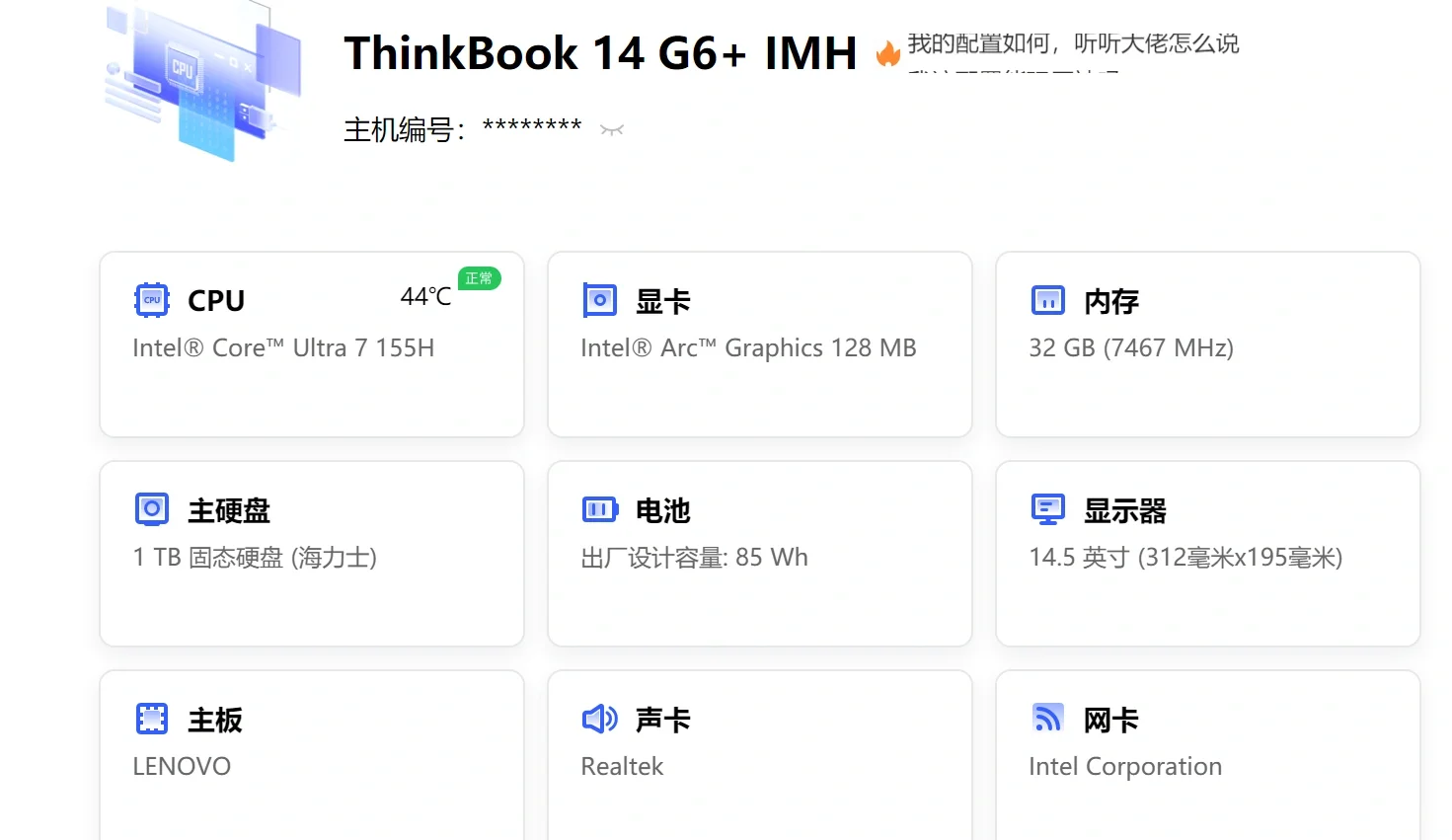Click the battery (电池) icon

click(x=600, y=509)
